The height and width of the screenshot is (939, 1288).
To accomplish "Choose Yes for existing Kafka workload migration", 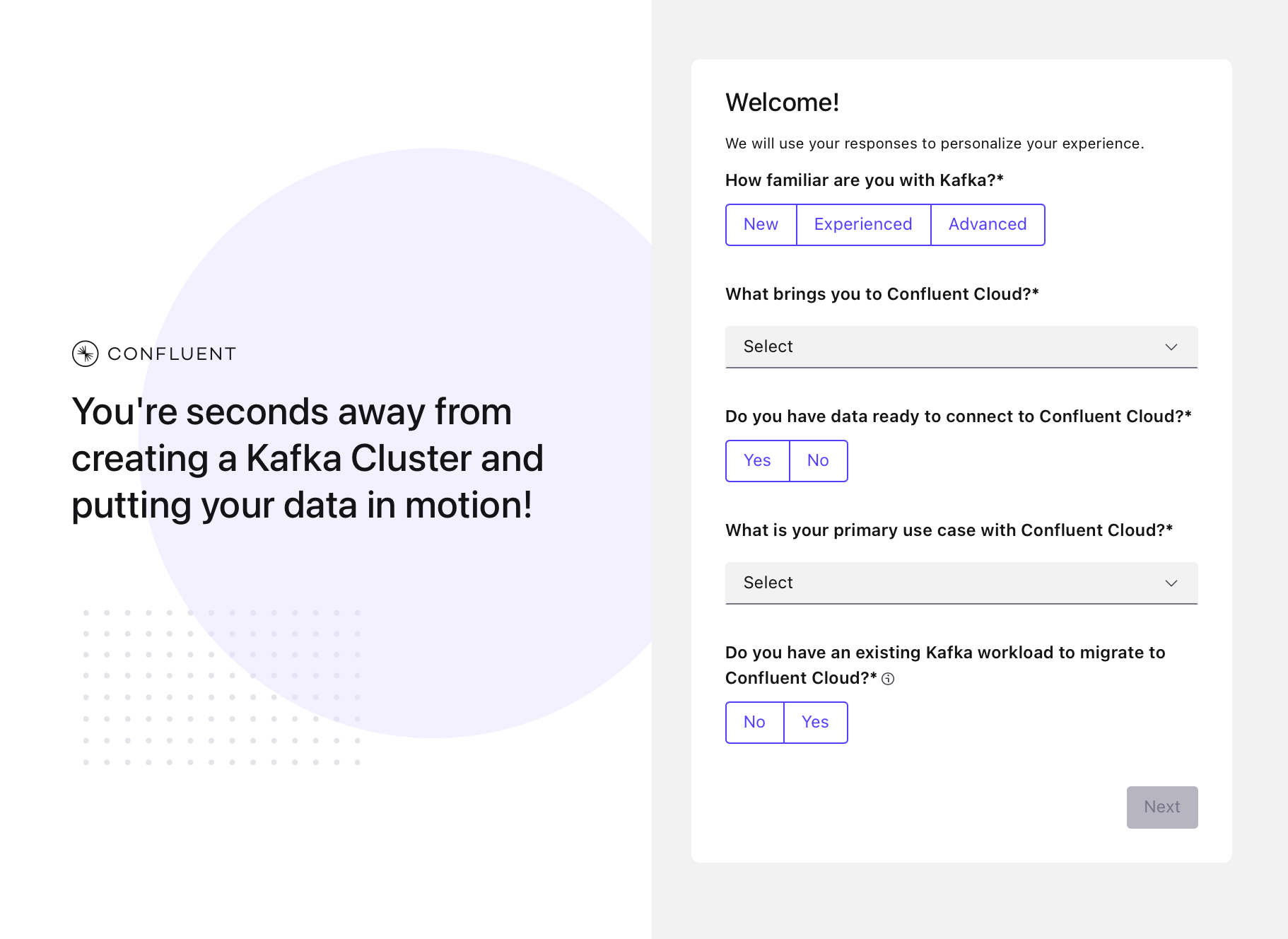I will tap(815, 723).
